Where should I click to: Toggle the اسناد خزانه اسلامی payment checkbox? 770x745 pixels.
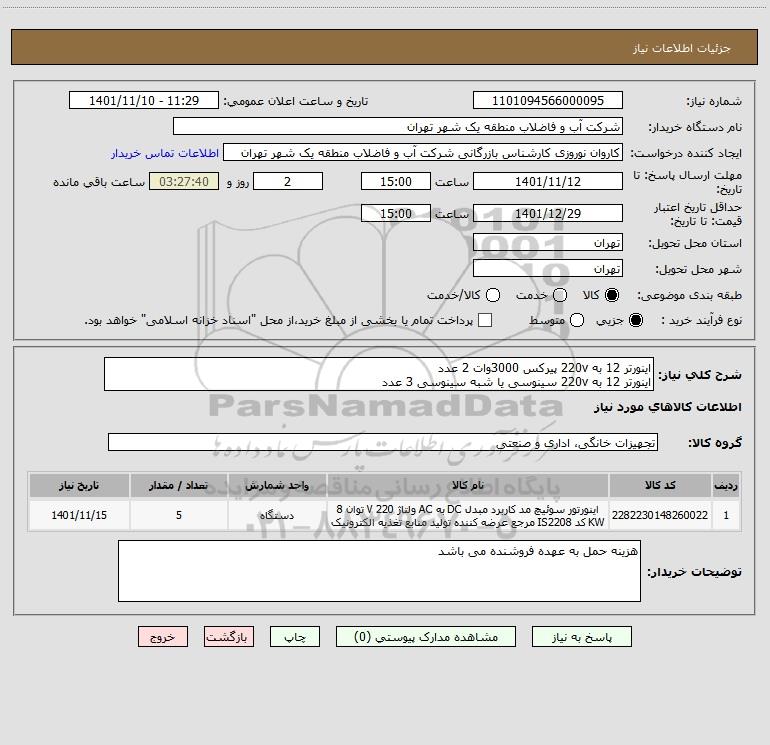tap(485, 320)
